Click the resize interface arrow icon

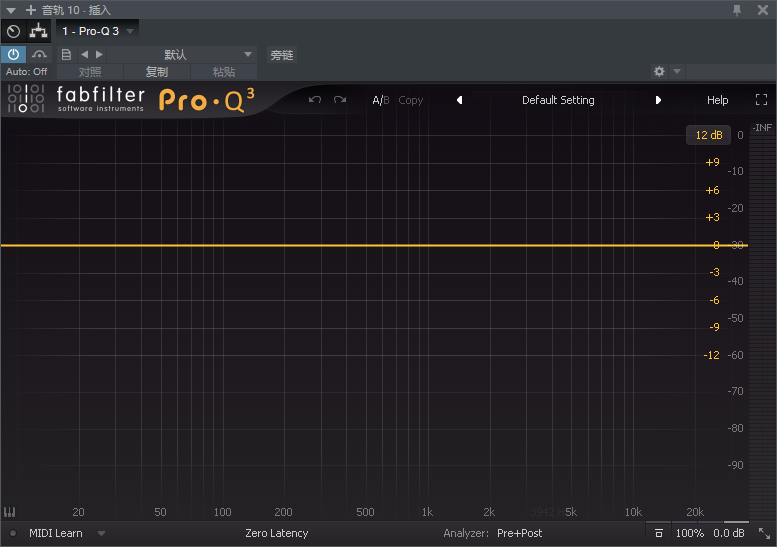[x=765, y=534]
